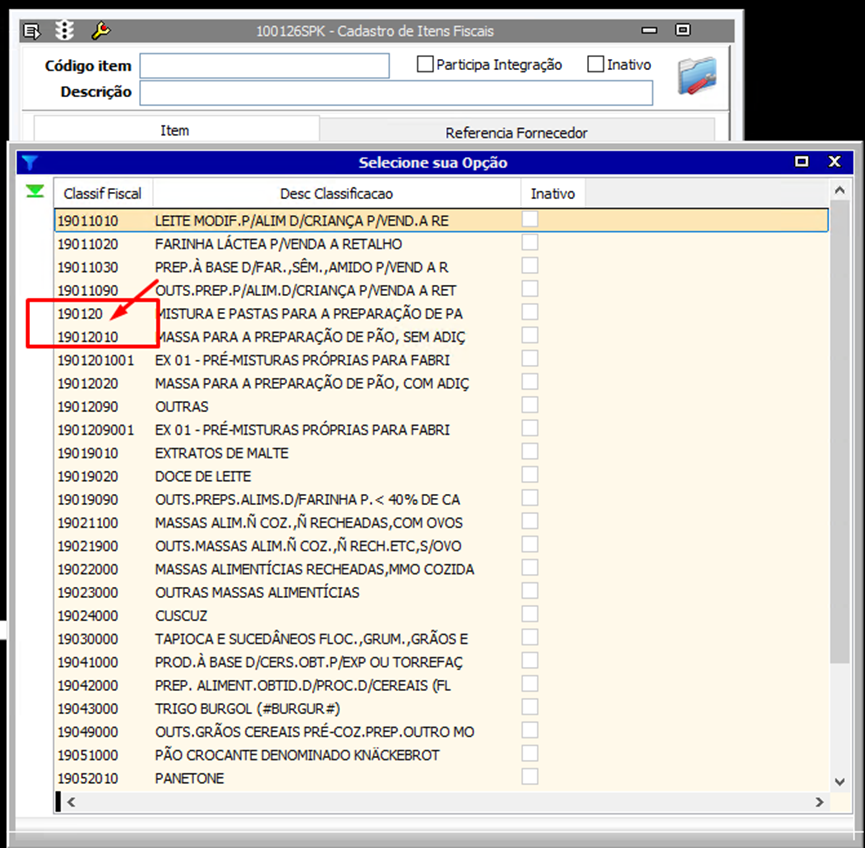Click the green download arrow icon

(x=35, y=191)
